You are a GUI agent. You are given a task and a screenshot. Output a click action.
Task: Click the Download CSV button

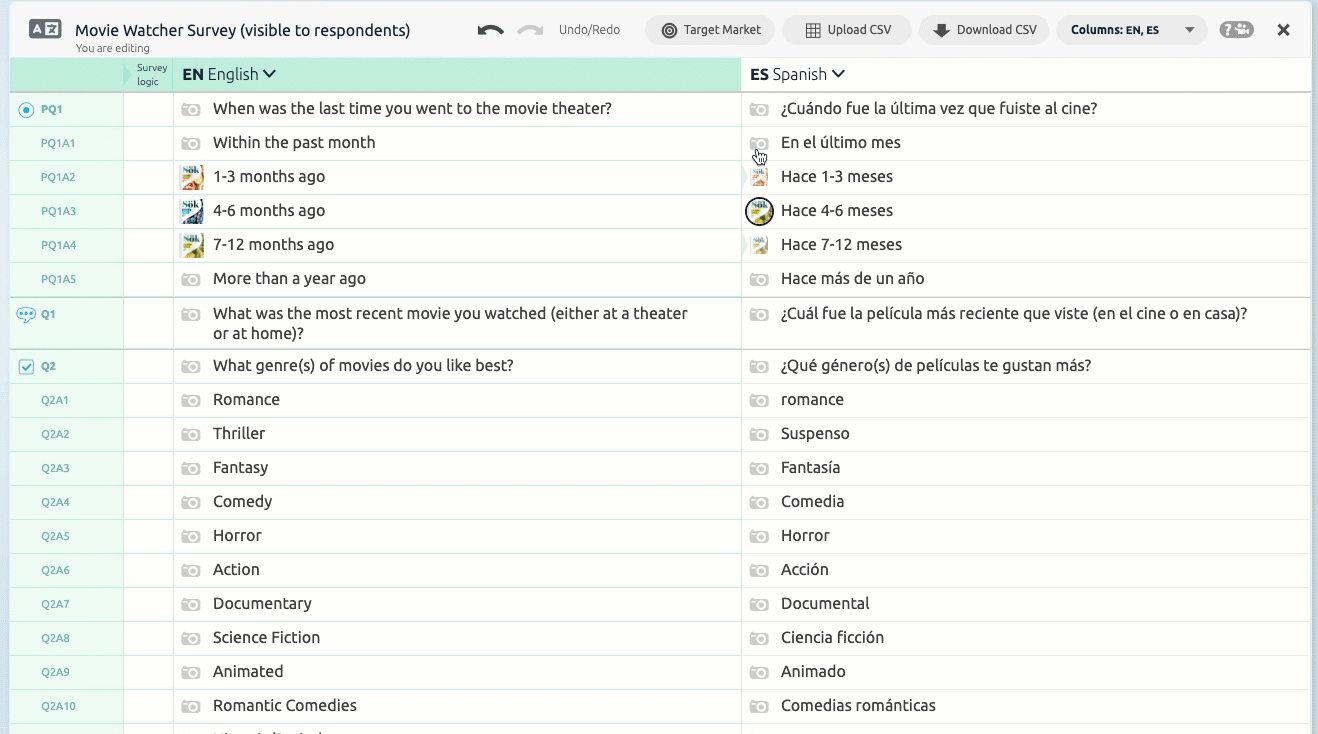984,29
